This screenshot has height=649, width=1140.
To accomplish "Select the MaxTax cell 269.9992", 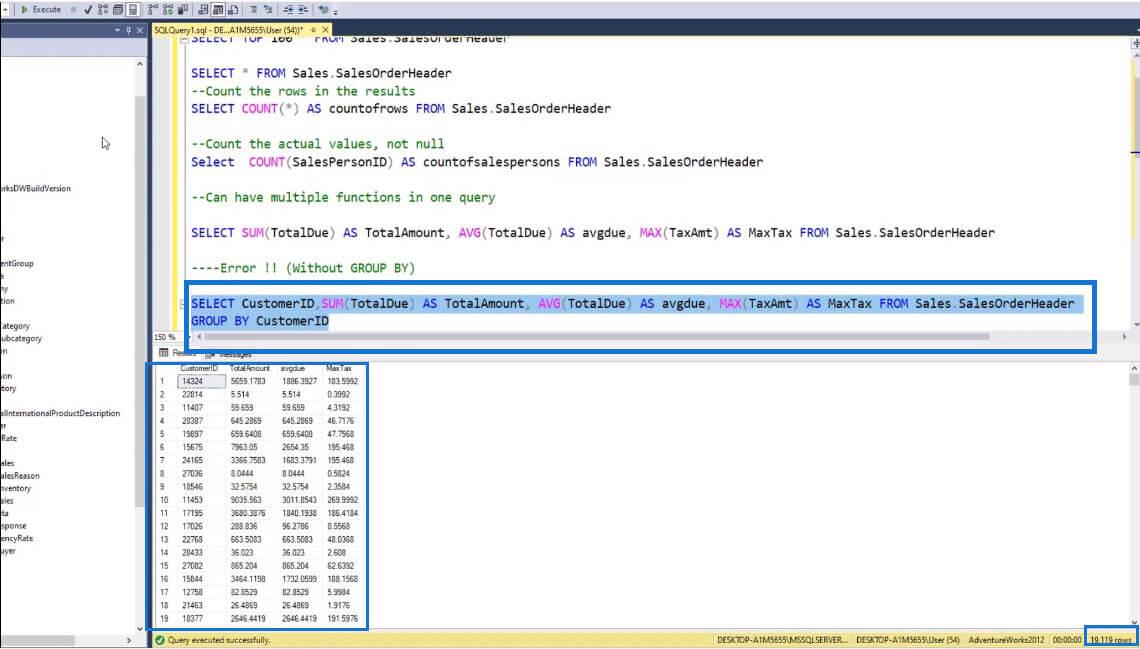I will pos(342,500).
